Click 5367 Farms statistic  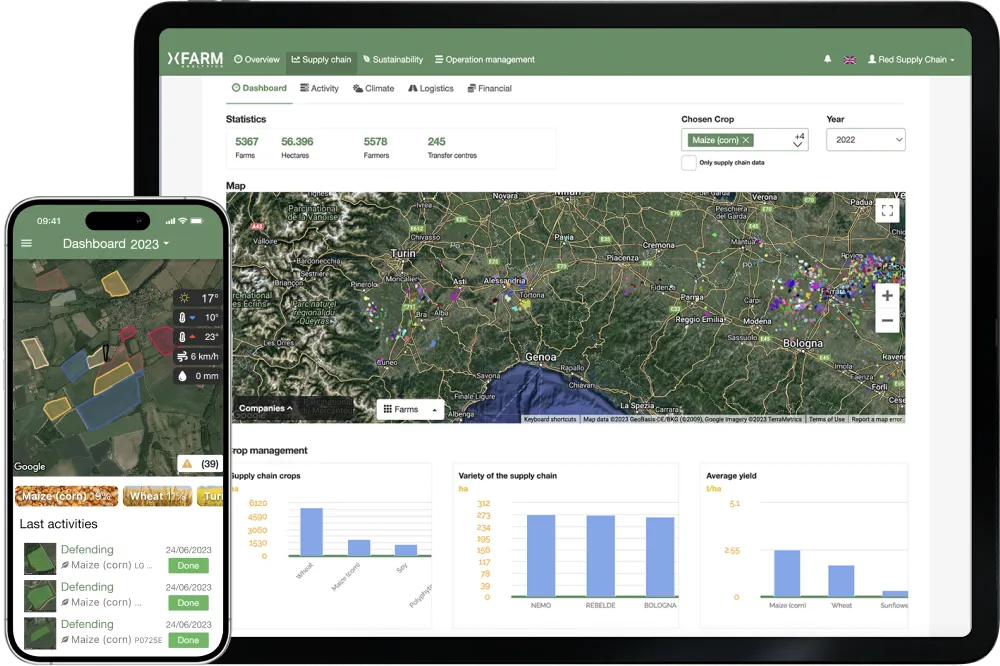pos(247,148)
